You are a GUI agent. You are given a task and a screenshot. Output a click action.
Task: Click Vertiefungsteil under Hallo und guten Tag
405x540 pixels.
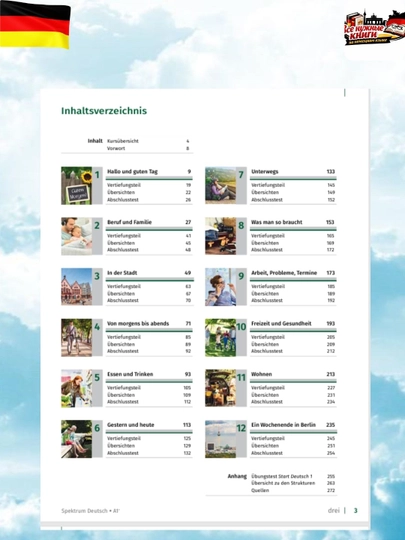(124, 185)
